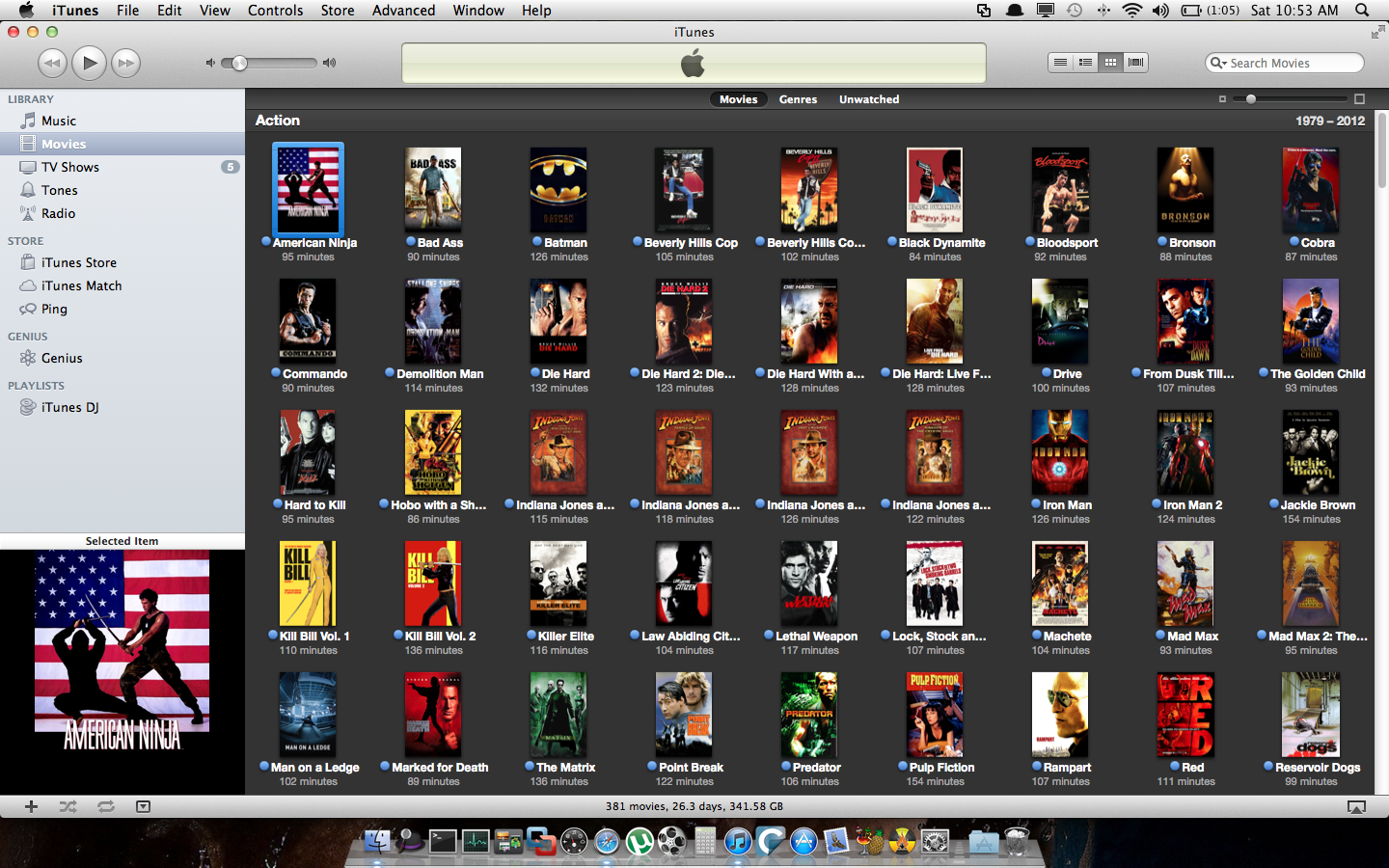Image resolution: width=1389 pixels, height=868 pixels.
Task: Click the movies grid scrollbar
Action: 1381,149
